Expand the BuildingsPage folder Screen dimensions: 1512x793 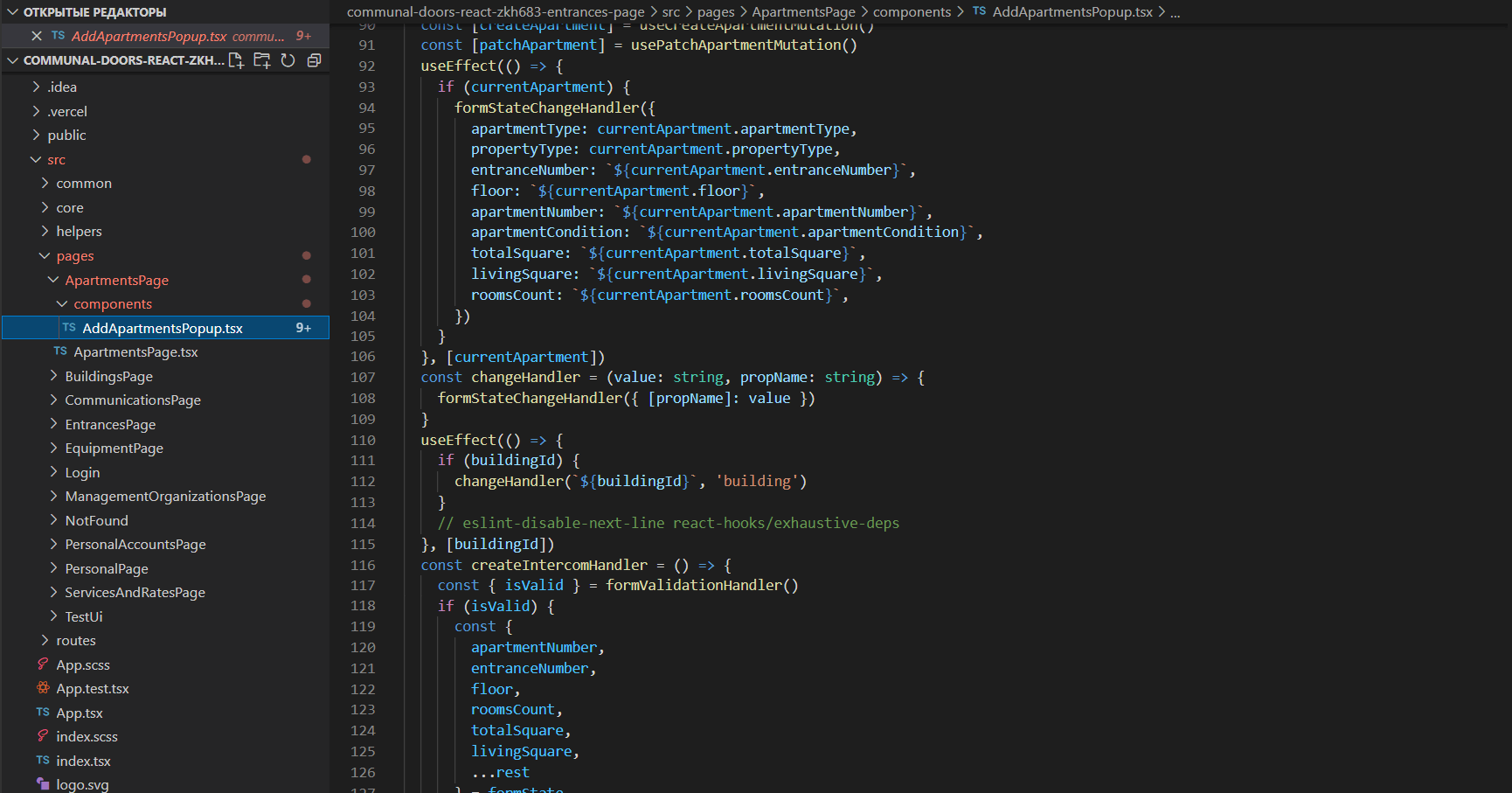[108, 376]
